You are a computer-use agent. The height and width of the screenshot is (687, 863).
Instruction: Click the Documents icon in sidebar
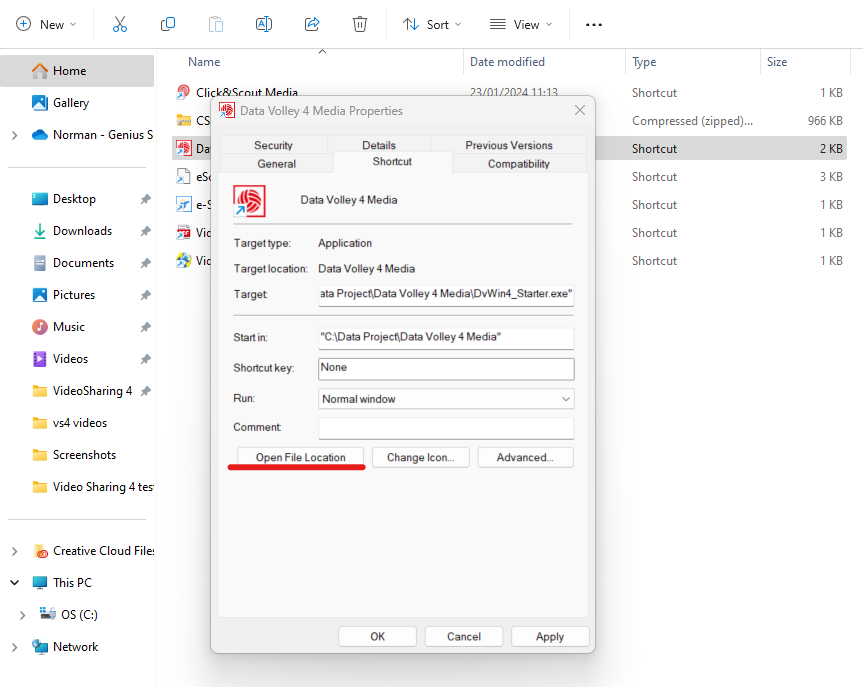40,263
